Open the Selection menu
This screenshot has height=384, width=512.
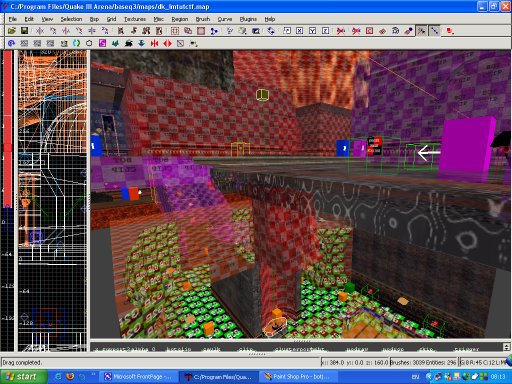[71, 19]
